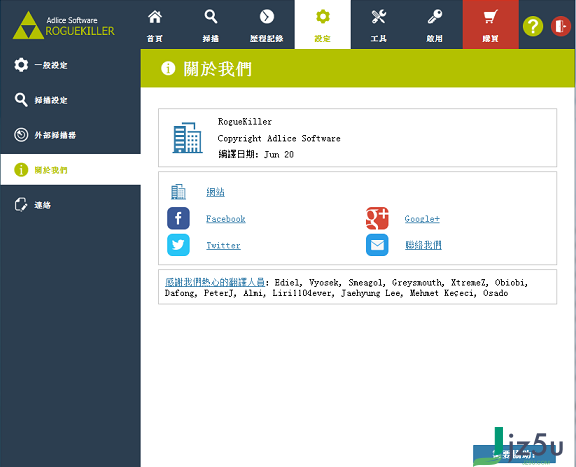The width and height of the screenshot is (576, 467).
Task: Click the website building icon
Action: (179, 191)
